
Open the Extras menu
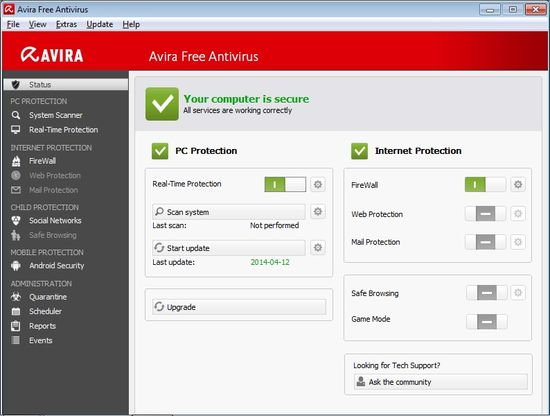pyautogui.click(x=66, y=25)
